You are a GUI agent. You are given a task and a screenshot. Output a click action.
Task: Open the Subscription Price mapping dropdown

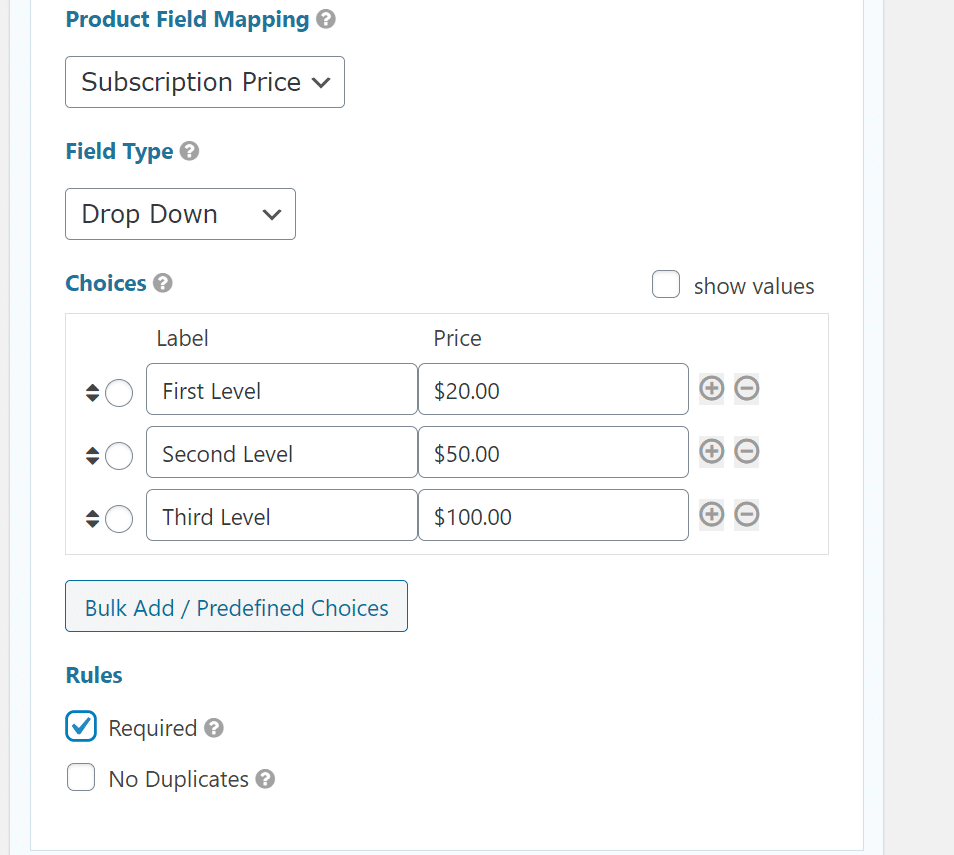[205, 82]
